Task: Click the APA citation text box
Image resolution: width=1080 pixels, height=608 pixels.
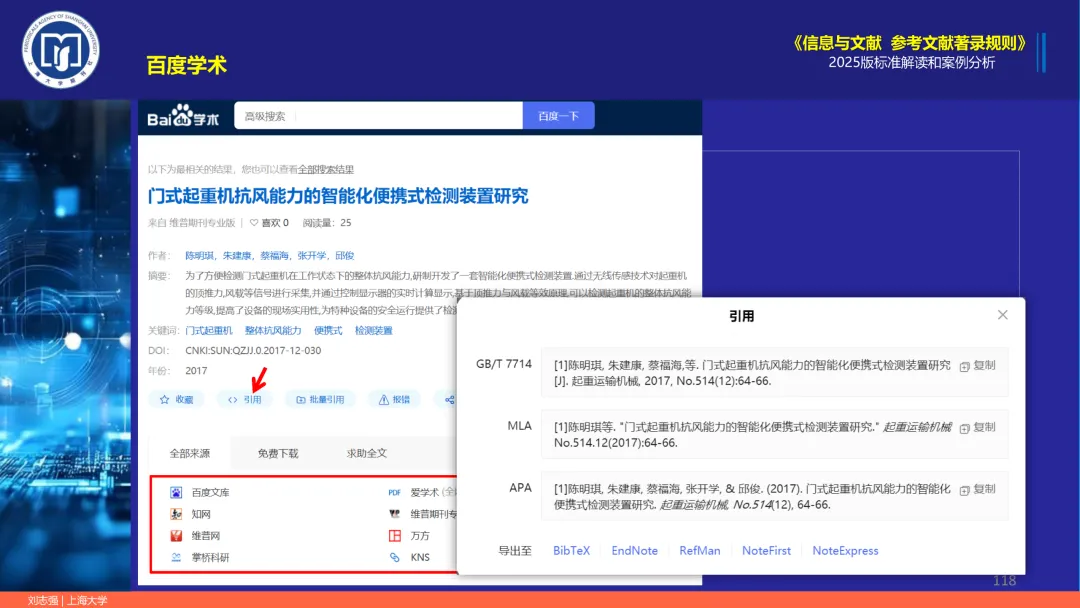Action: tap(774, 496)
